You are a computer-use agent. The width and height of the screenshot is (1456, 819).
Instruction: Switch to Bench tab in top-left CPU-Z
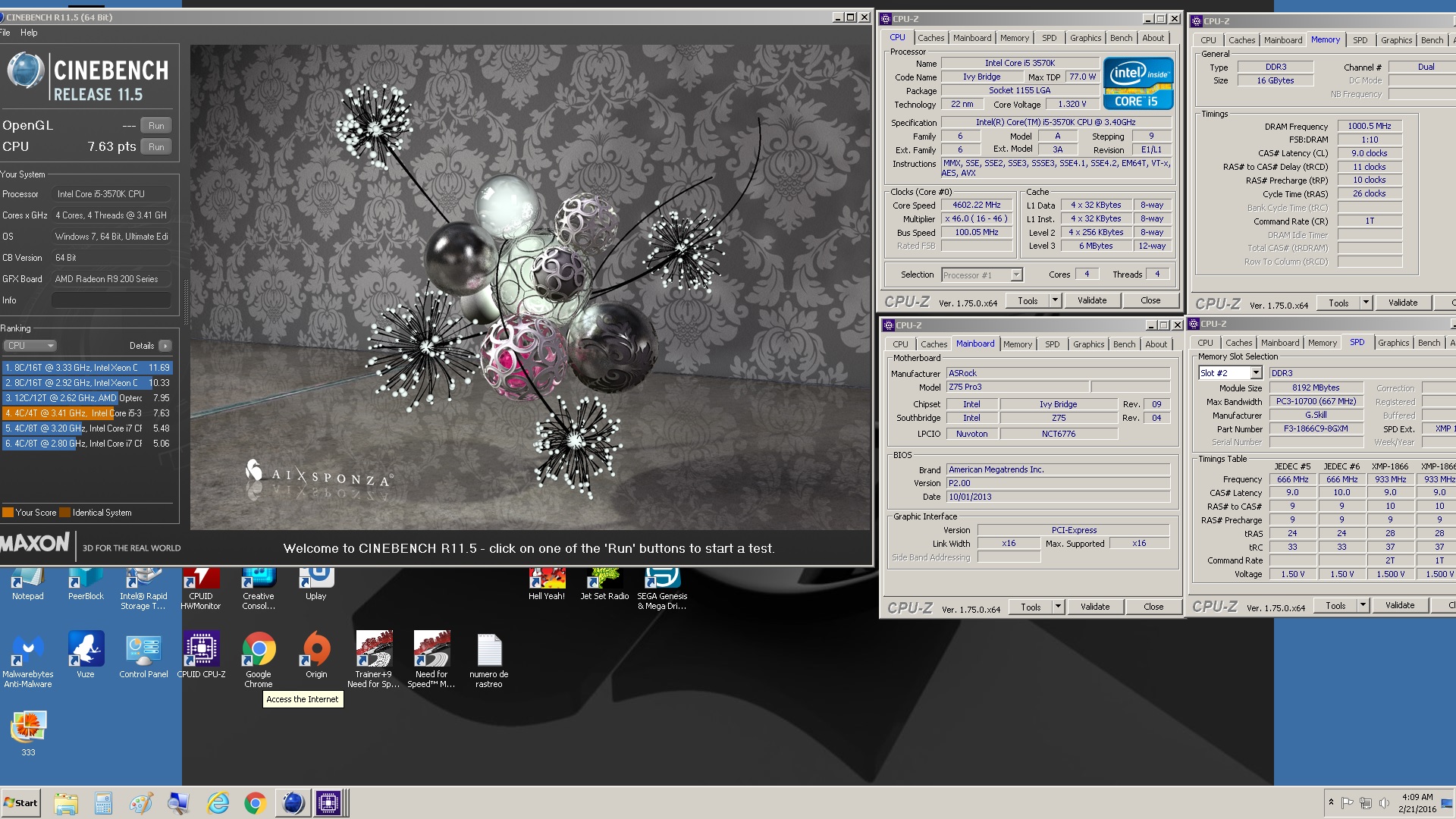point(1121,38)
